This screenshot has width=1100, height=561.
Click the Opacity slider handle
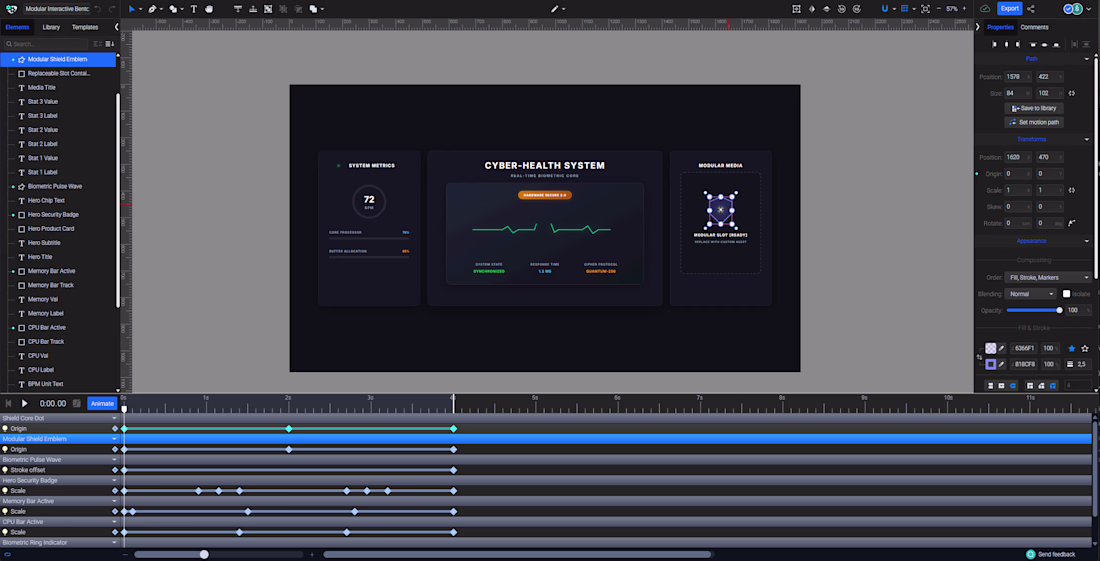1059,310
